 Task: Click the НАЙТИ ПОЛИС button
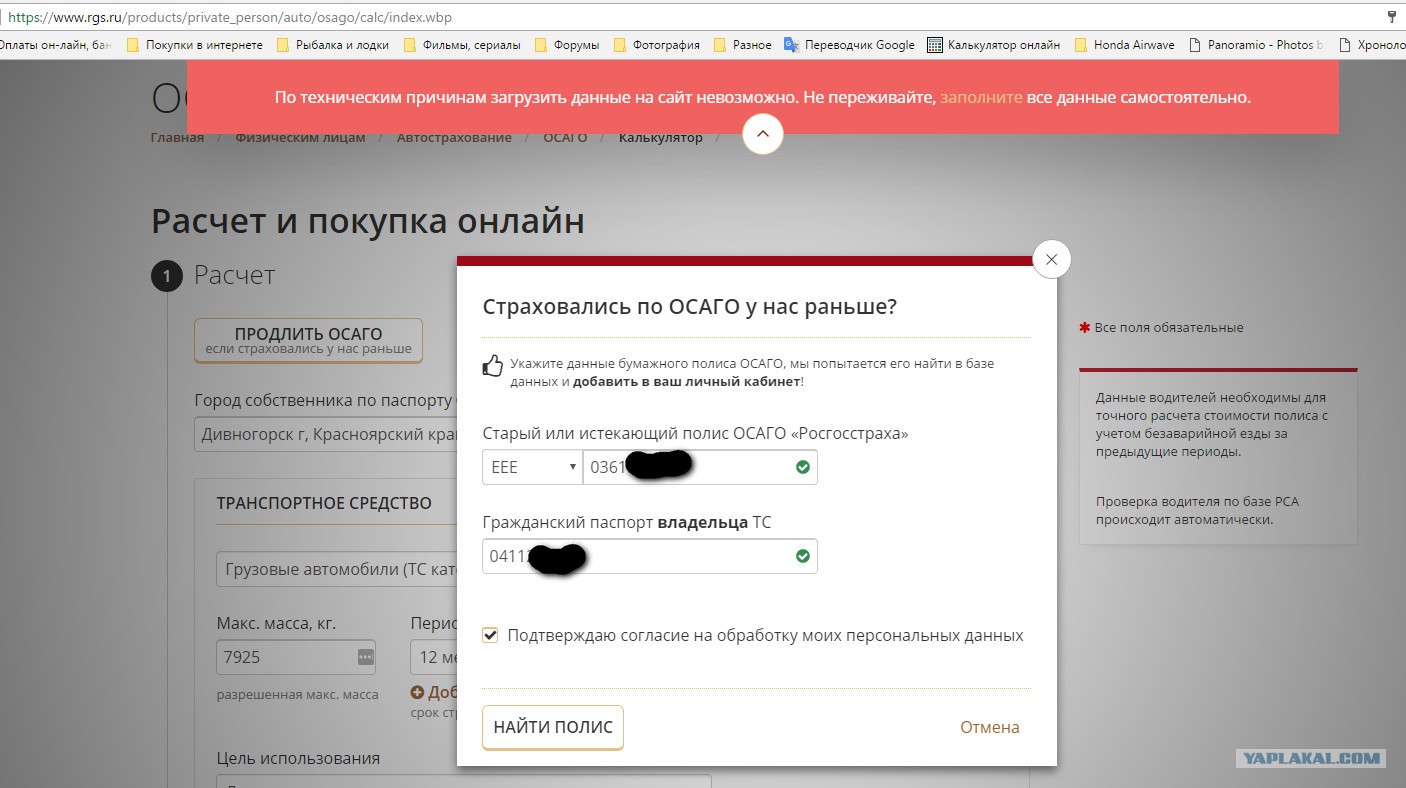(553, 727)
